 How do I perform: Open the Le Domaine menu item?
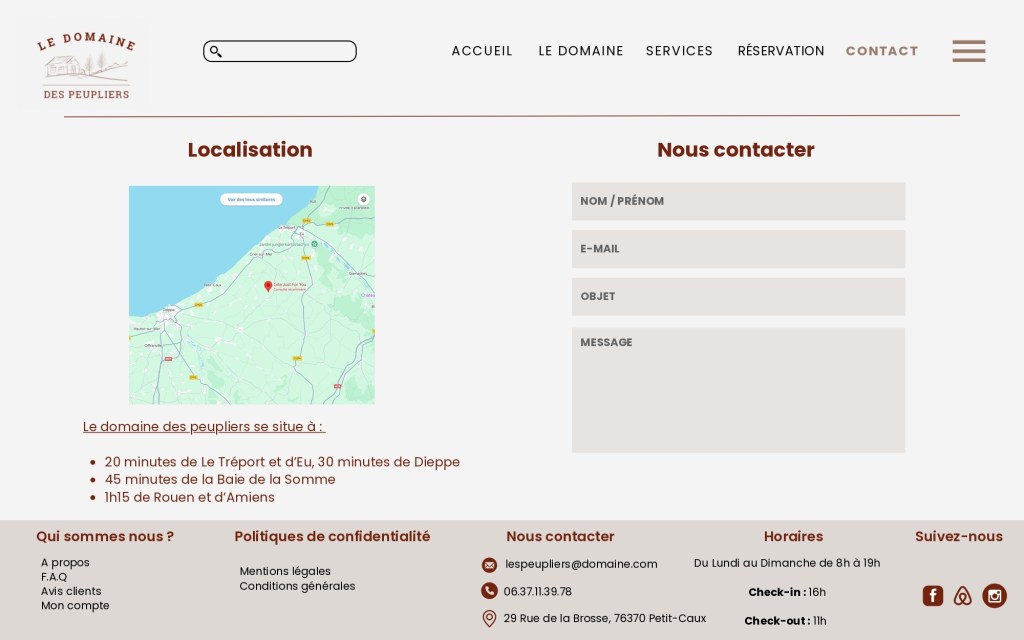coord(581,51)
